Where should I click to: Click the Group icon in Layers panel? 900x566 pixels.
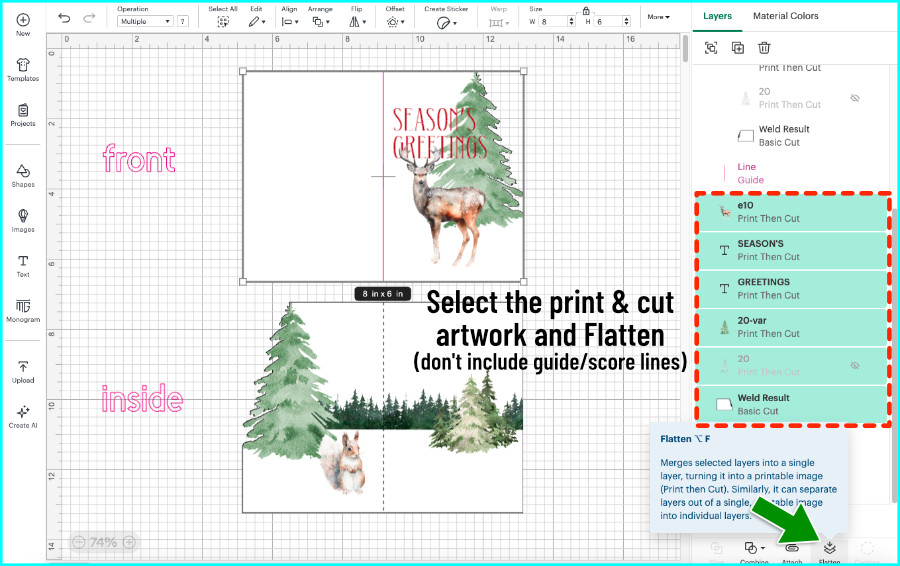(x=711, y=48)
